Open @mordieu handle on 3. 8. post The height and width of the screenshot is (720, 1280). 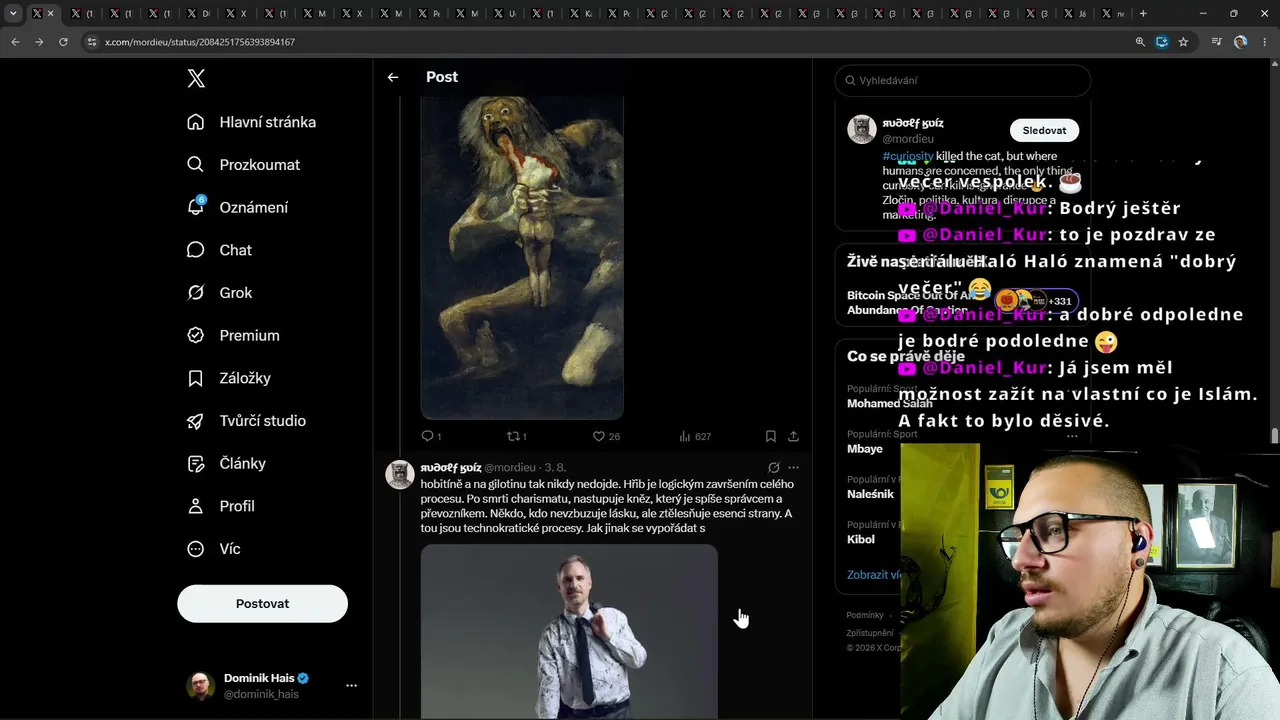tap(510, 467)
